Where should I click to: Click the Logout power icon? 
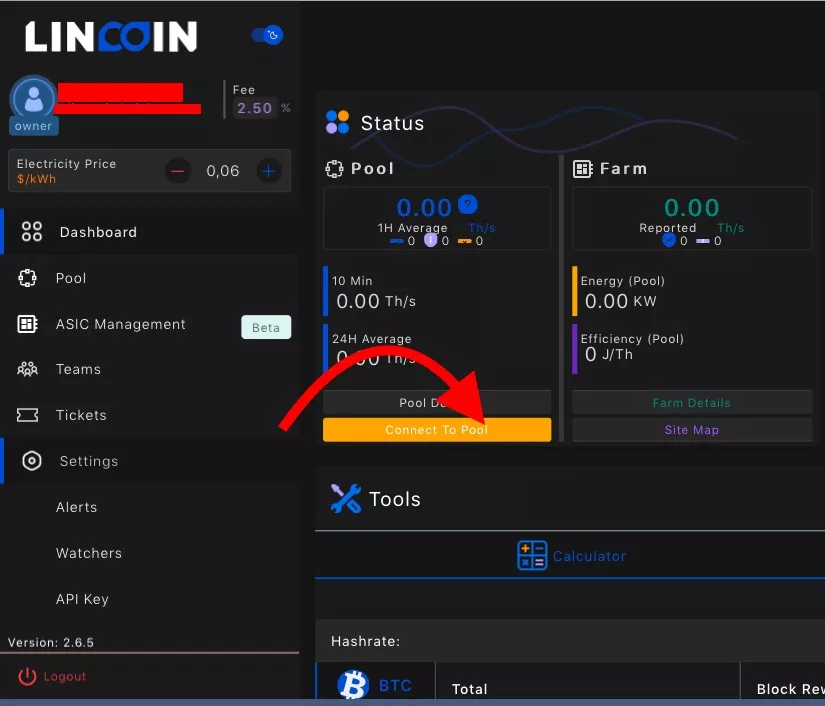pyautogui.click(x=28, y=677)
